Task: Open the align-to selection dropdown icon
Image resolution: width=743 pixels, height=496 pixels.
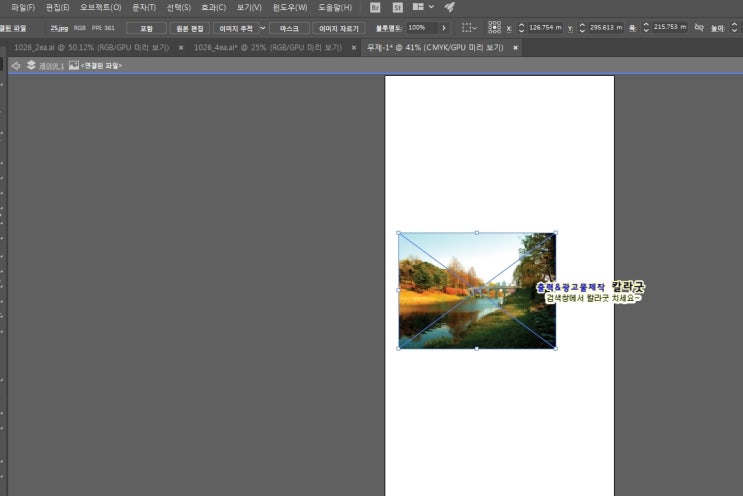Action: [469, 28]
